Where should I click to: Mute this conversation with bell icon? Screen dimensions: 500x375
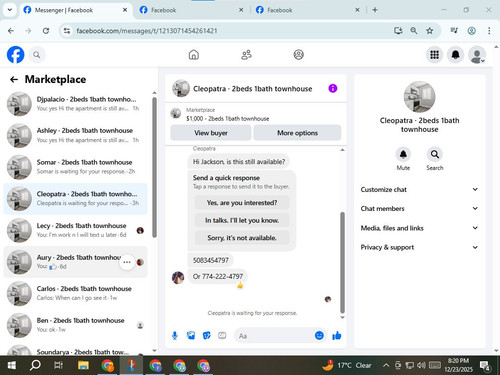tap(403, 154)
